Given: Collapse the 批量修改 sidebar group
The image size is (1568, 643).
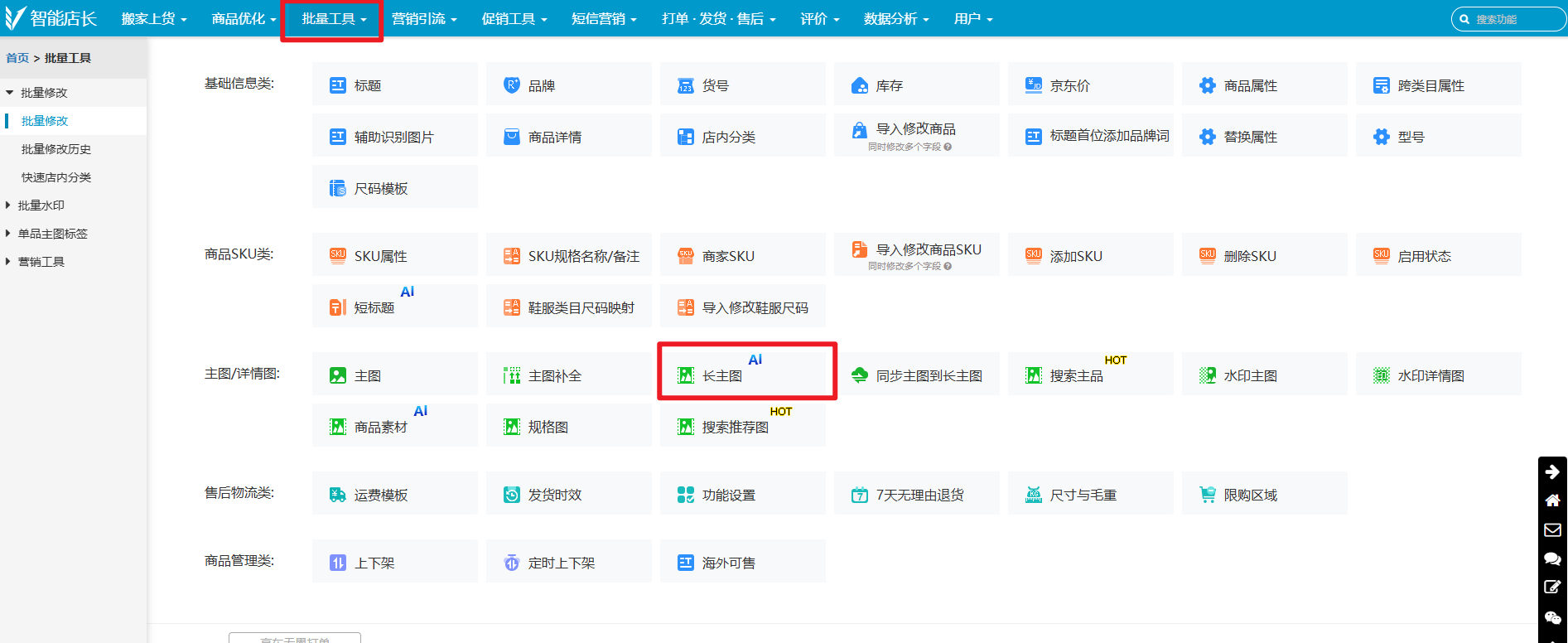Looking at the screenshot, I should tap(10, 93).
